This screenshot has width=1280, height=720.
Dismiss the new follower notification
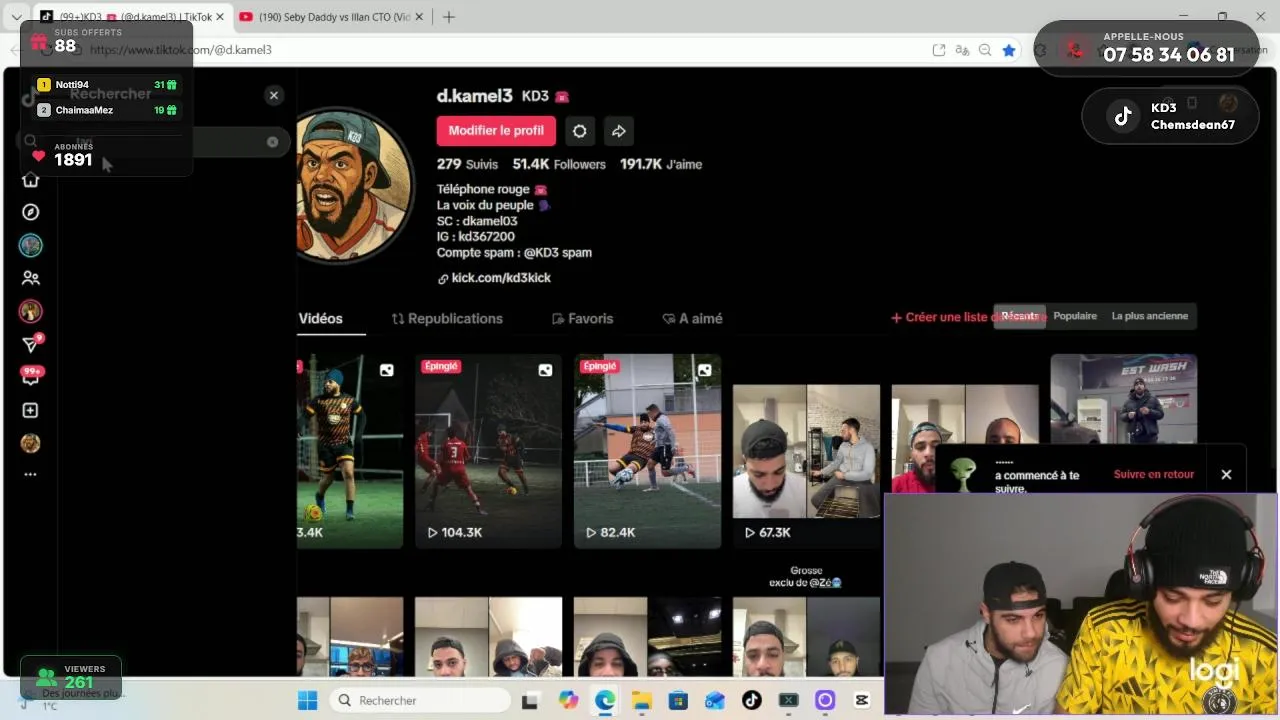click(1226, 475)
